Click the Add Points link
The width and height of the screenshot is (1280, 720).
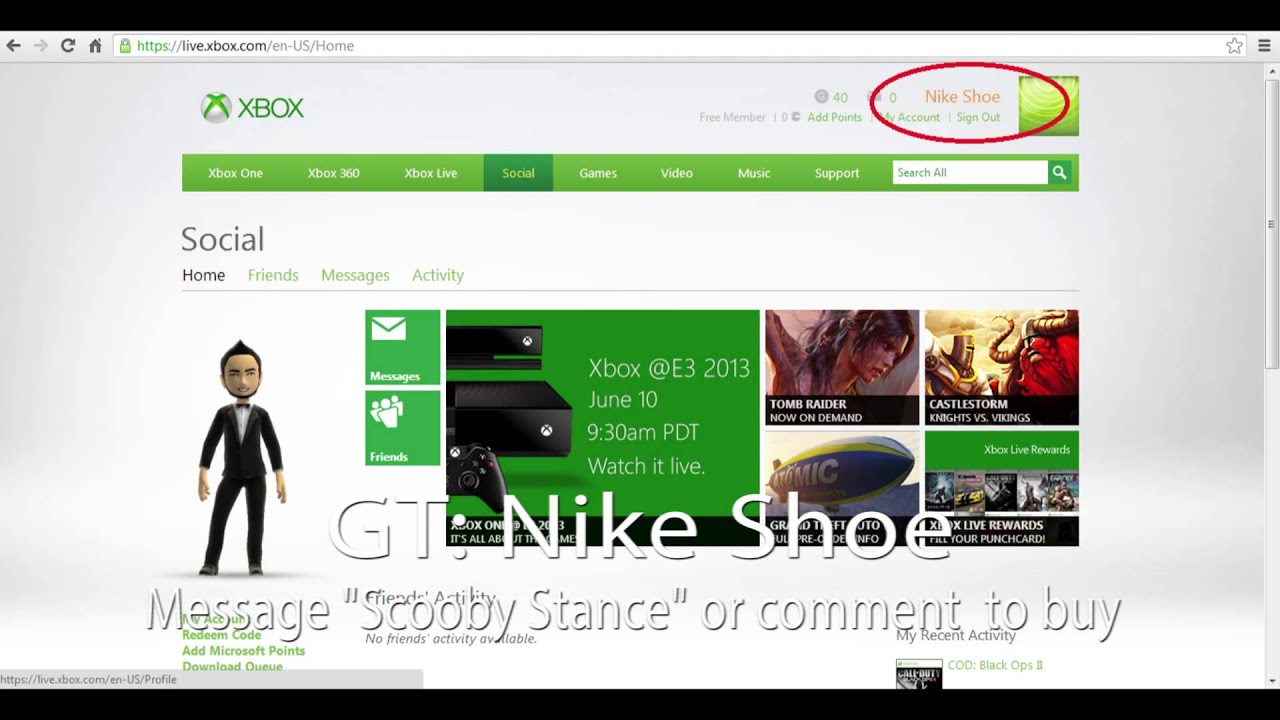(x=834, y=117)
